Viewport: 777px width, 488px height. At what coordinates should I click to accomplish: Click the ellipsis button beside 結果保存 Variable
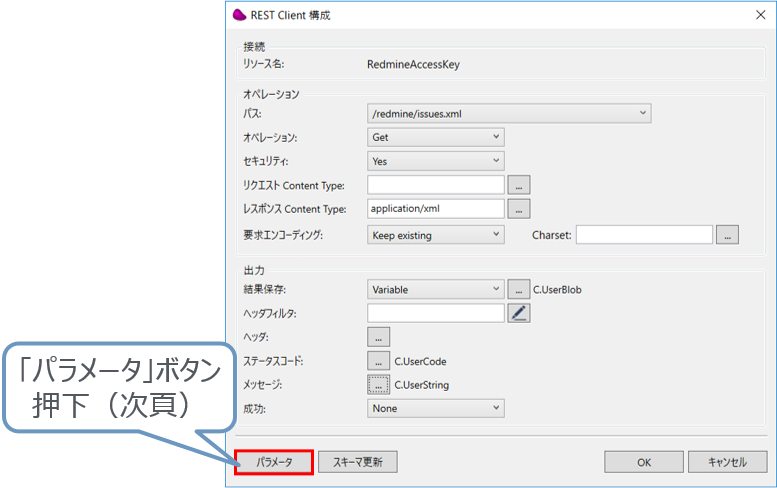point(519,289)
